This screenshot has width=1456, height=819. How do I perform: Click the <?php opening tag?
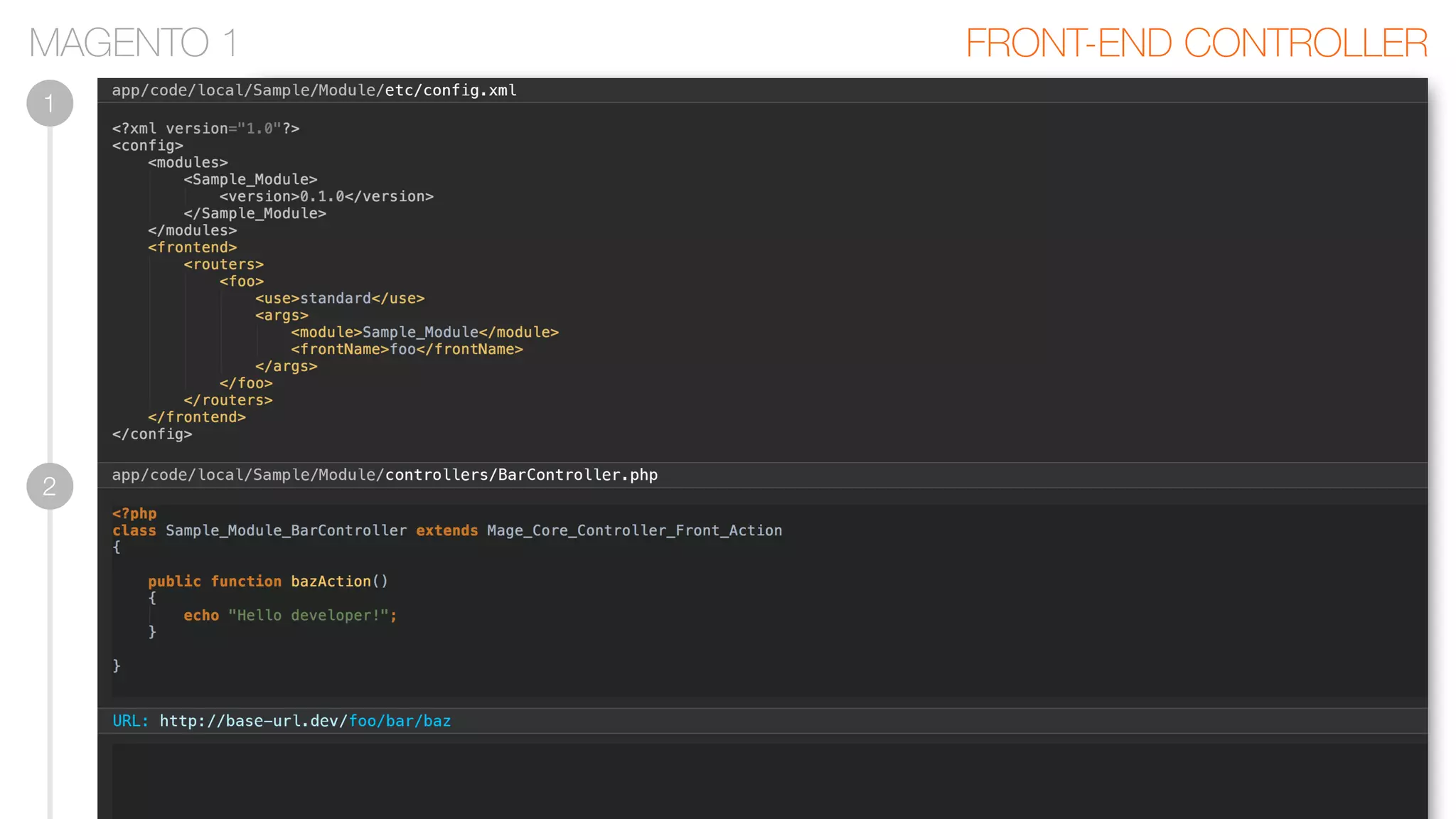pos(134,514)
